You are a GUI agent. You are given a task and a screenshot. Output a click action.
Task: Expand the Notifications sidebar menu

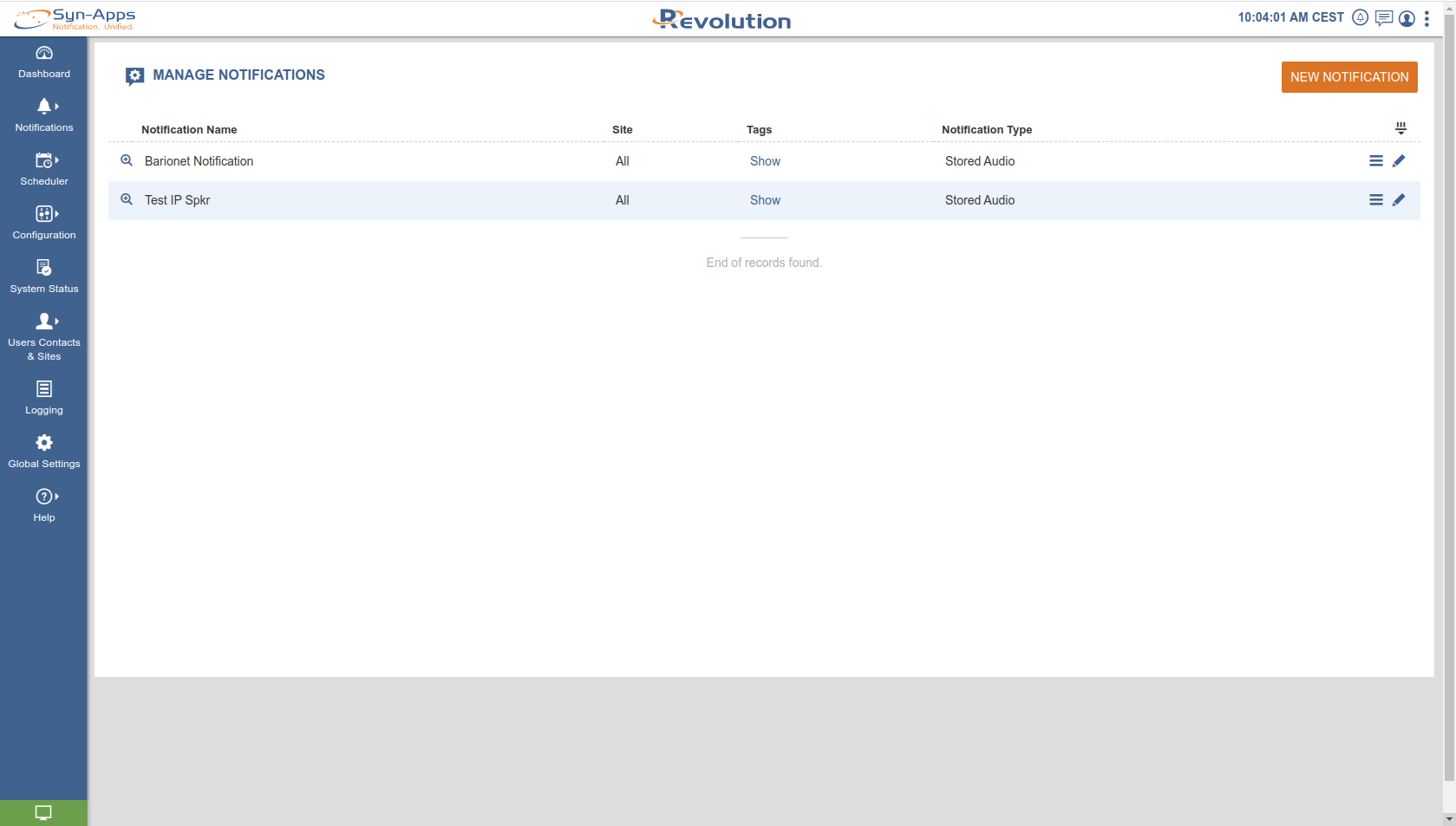point(44,114)
